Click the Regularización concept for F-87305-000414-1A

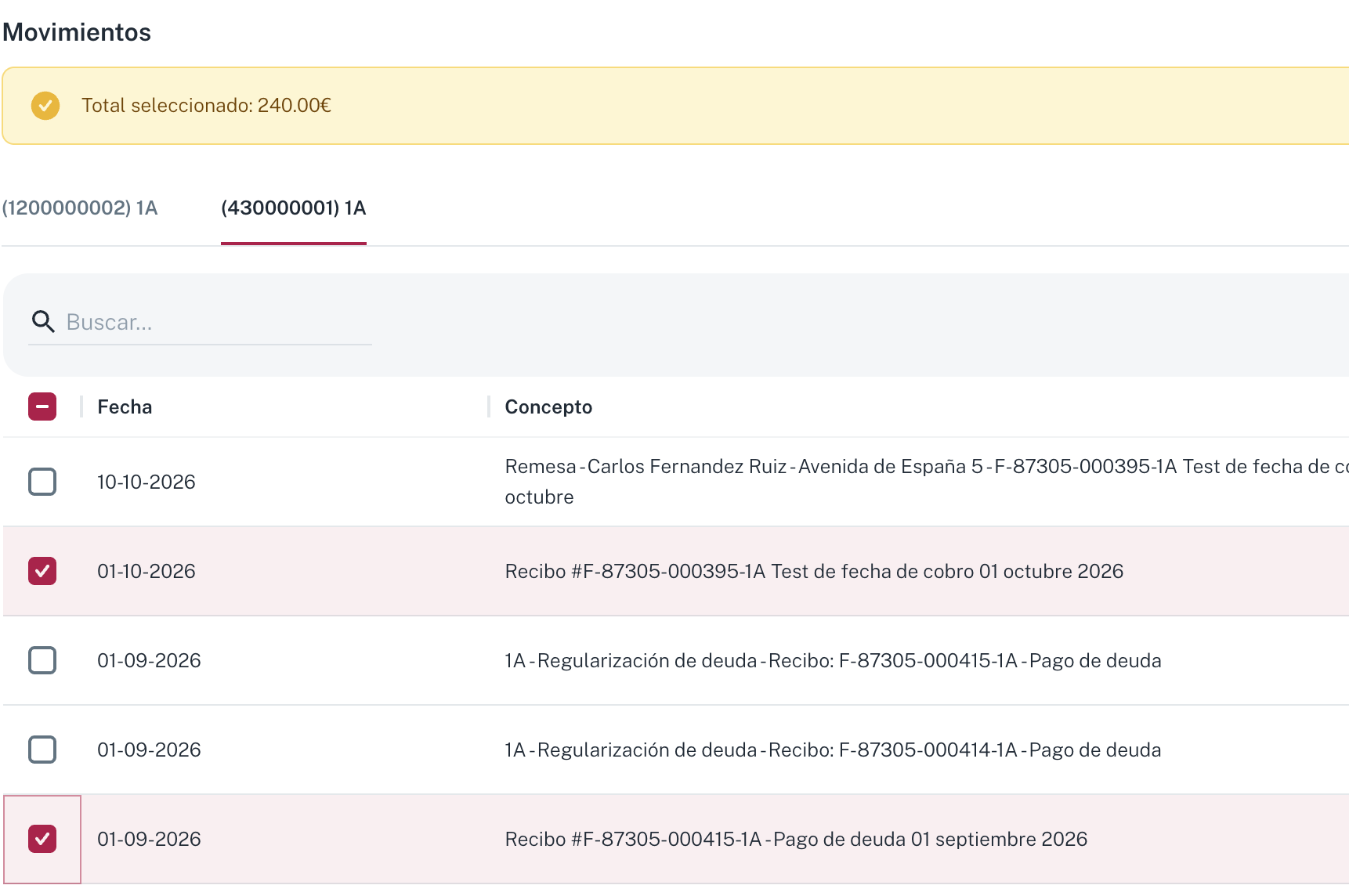click(x=833, y=749)
